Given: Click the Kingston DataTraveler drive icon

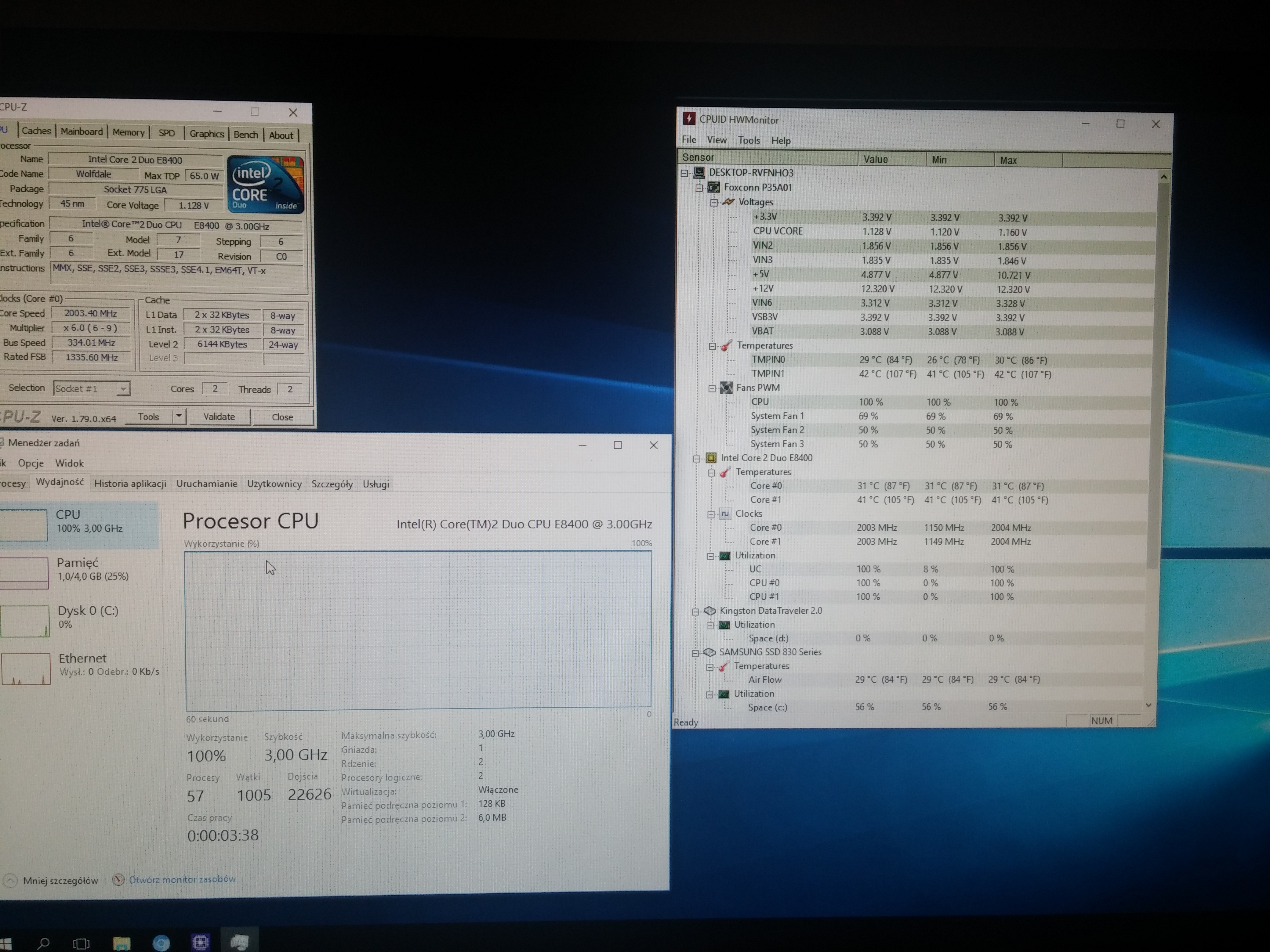Looking at the screenshot, I should [709, 611].
